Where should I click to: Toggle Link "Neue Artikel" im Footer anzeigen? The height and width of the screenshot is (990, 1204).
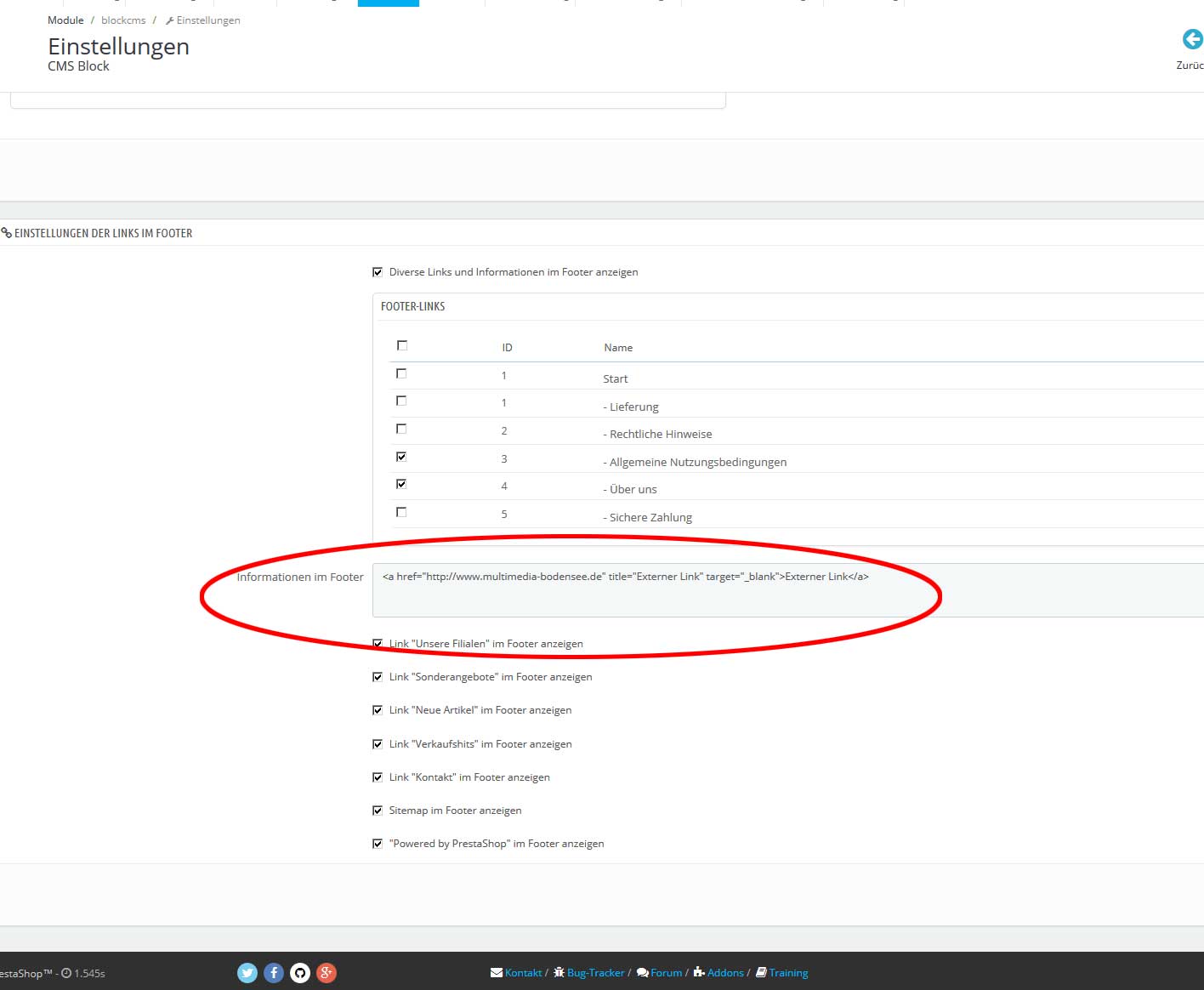[378, 710]
